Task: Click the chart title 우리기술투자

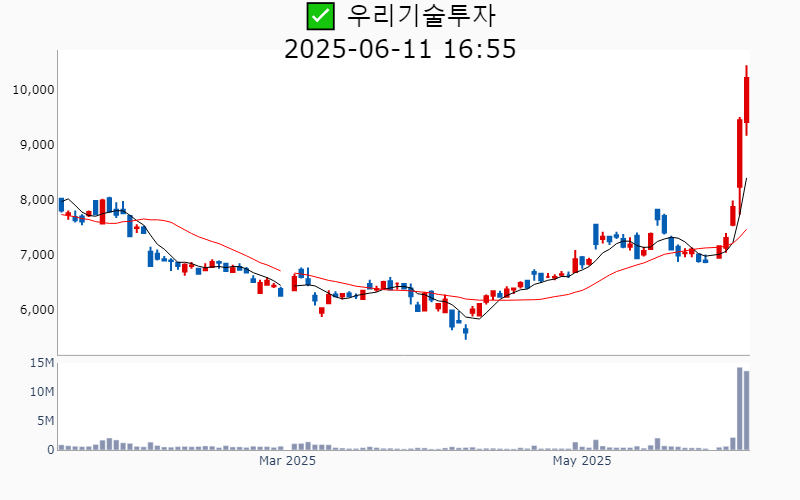Action: pos(421,16)
